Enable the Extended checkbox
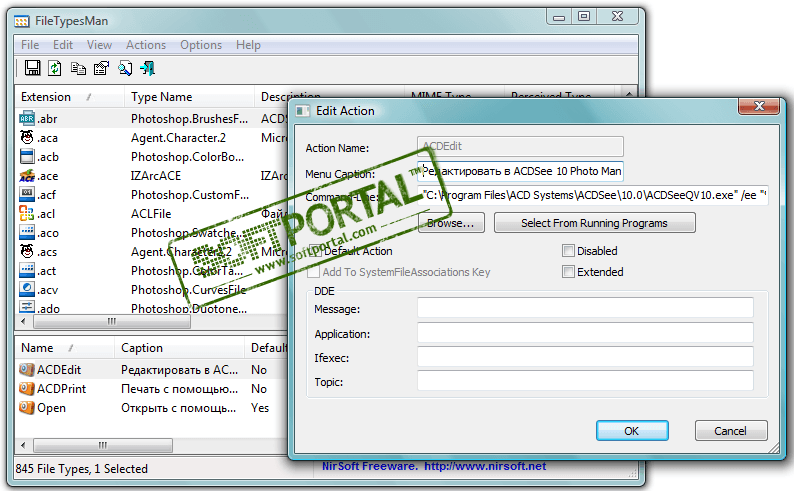Screen dimensions: 794x491 (x=568, y=272)
